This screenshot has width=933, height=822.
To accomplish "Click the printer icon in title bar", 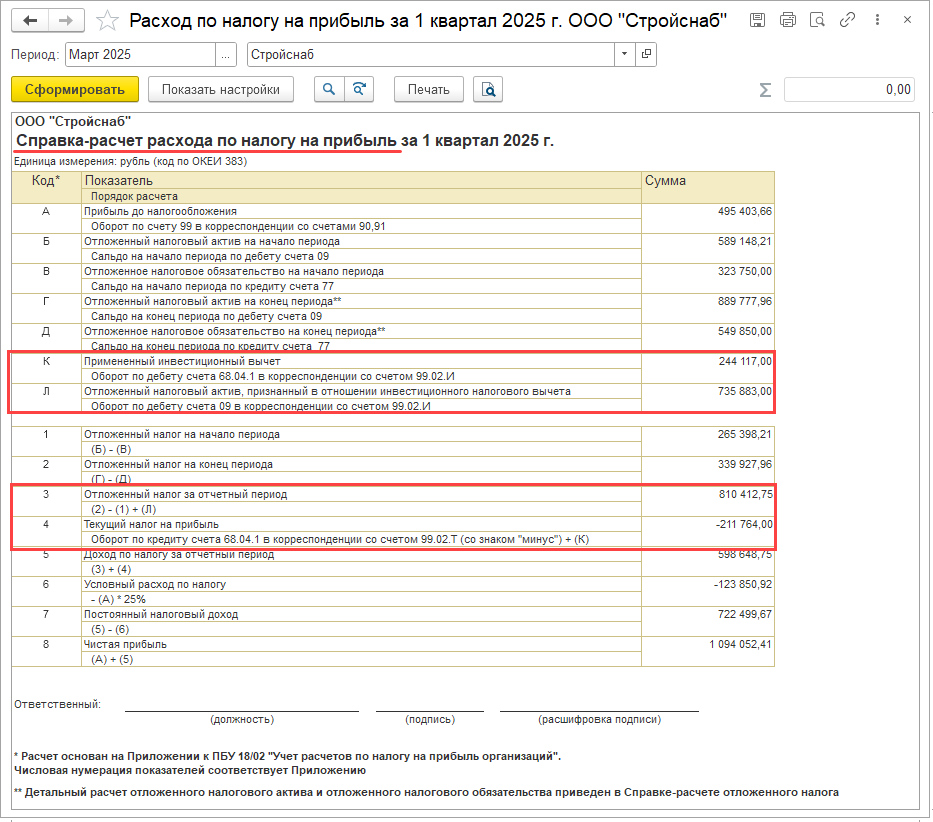I will pos(788,20).
